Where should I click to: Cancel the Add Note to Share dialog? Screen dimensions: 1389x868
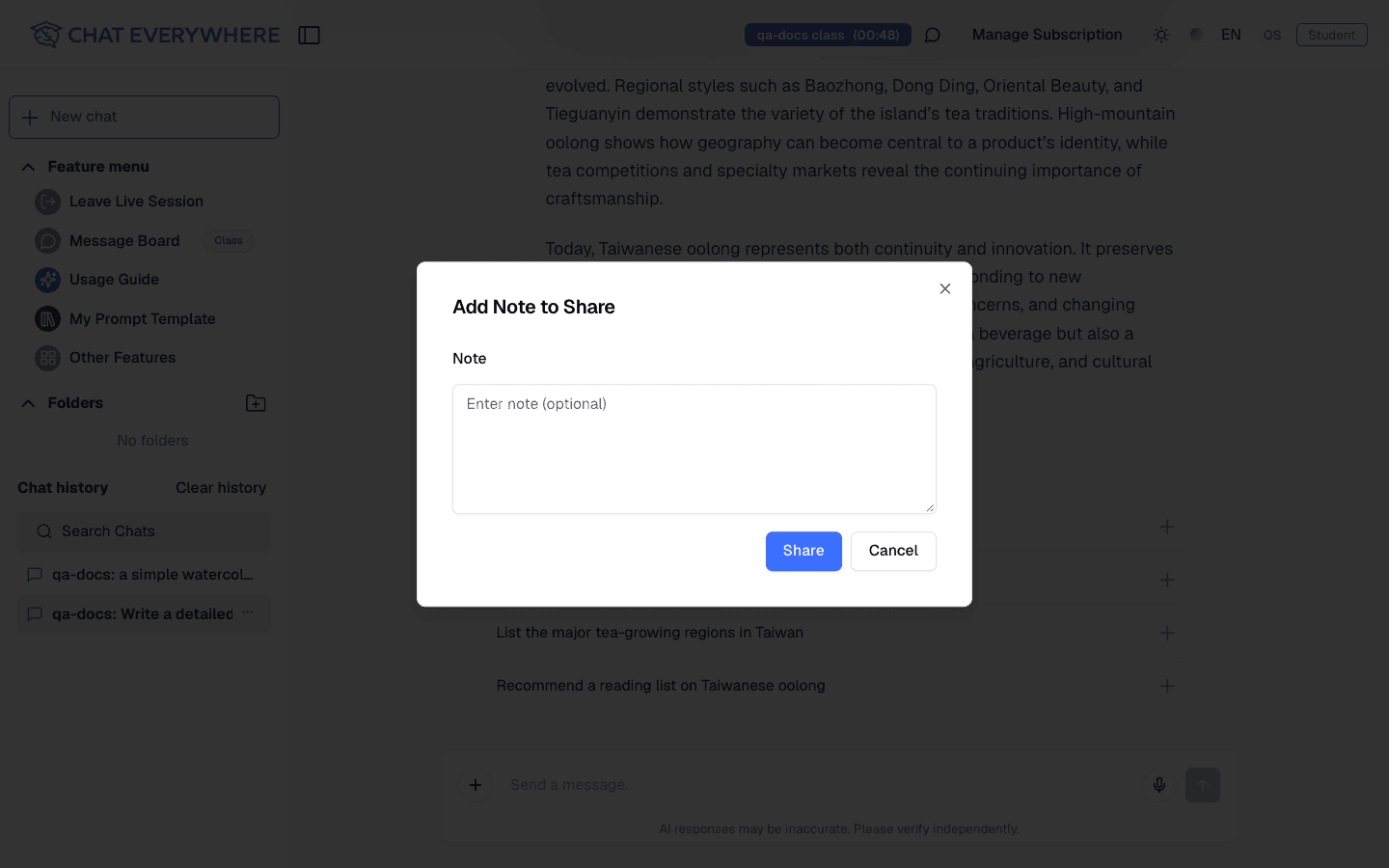click(893, 551)
